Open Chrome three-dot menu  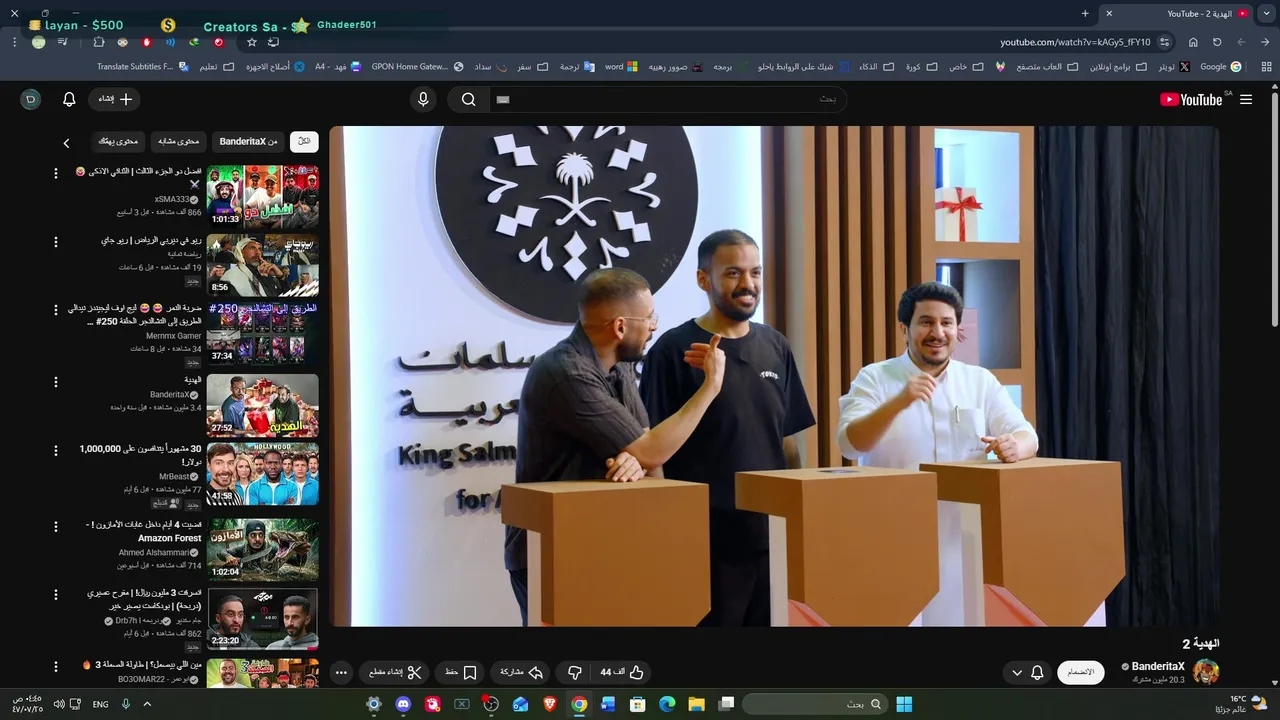(14, 42)
